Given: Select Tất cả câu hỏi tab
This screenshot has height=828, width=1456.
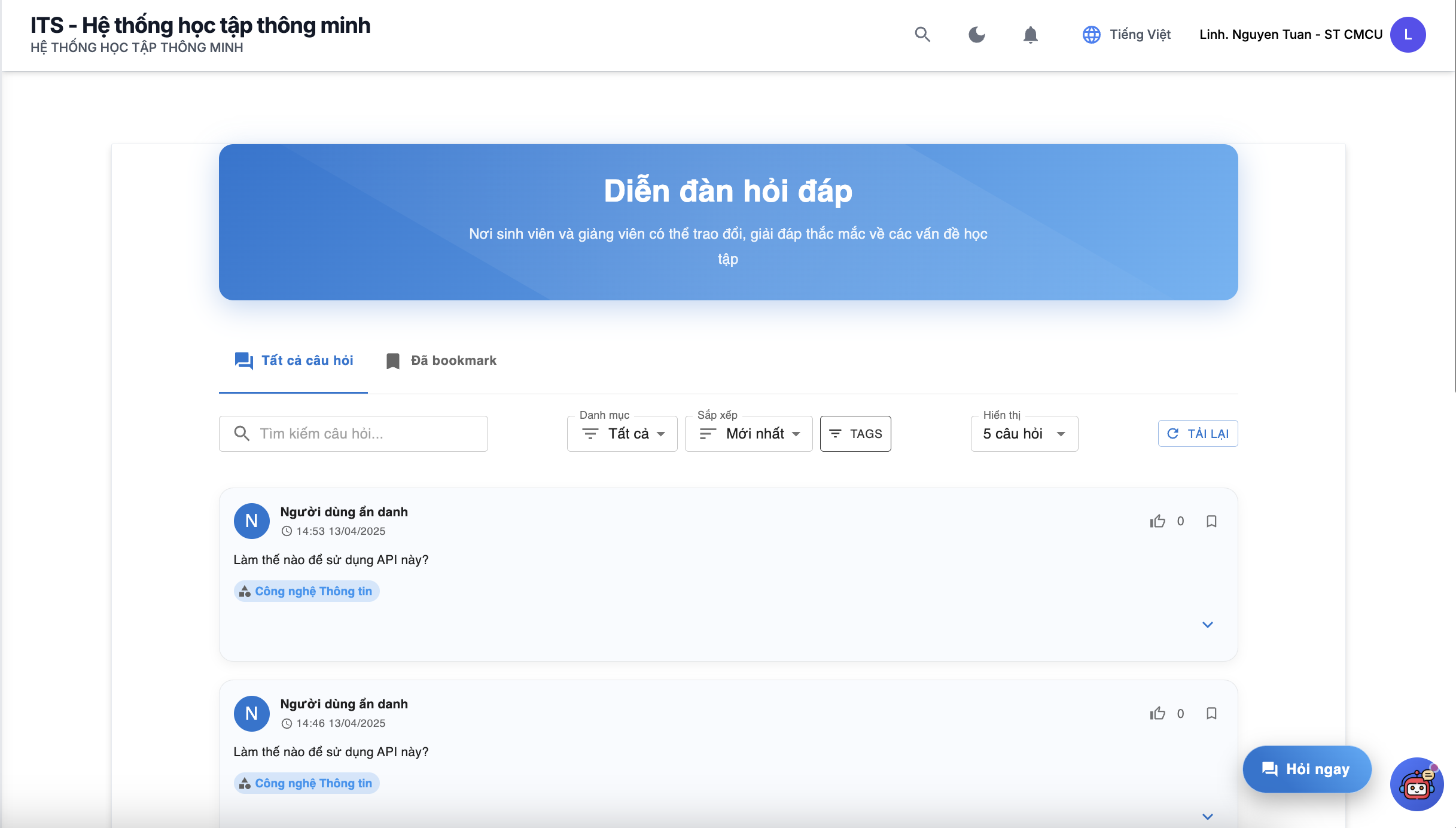Looking at the screenshot, I should click(294, 361).
